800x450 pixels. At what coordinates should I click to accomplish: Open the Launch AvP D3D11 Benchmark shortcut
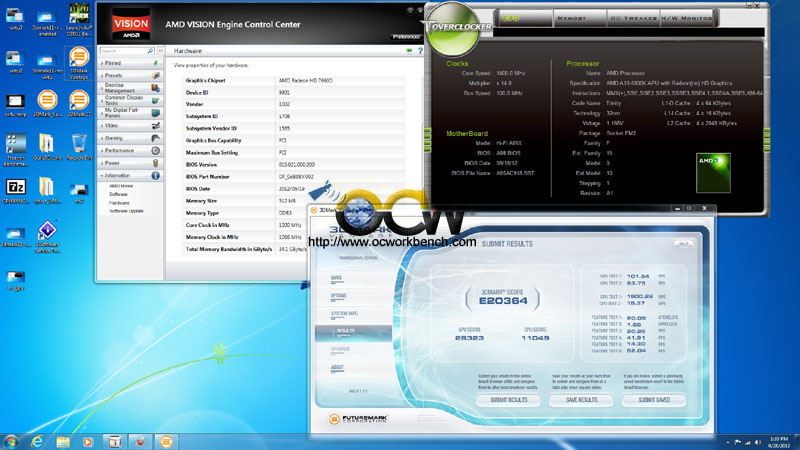[79, 19]
